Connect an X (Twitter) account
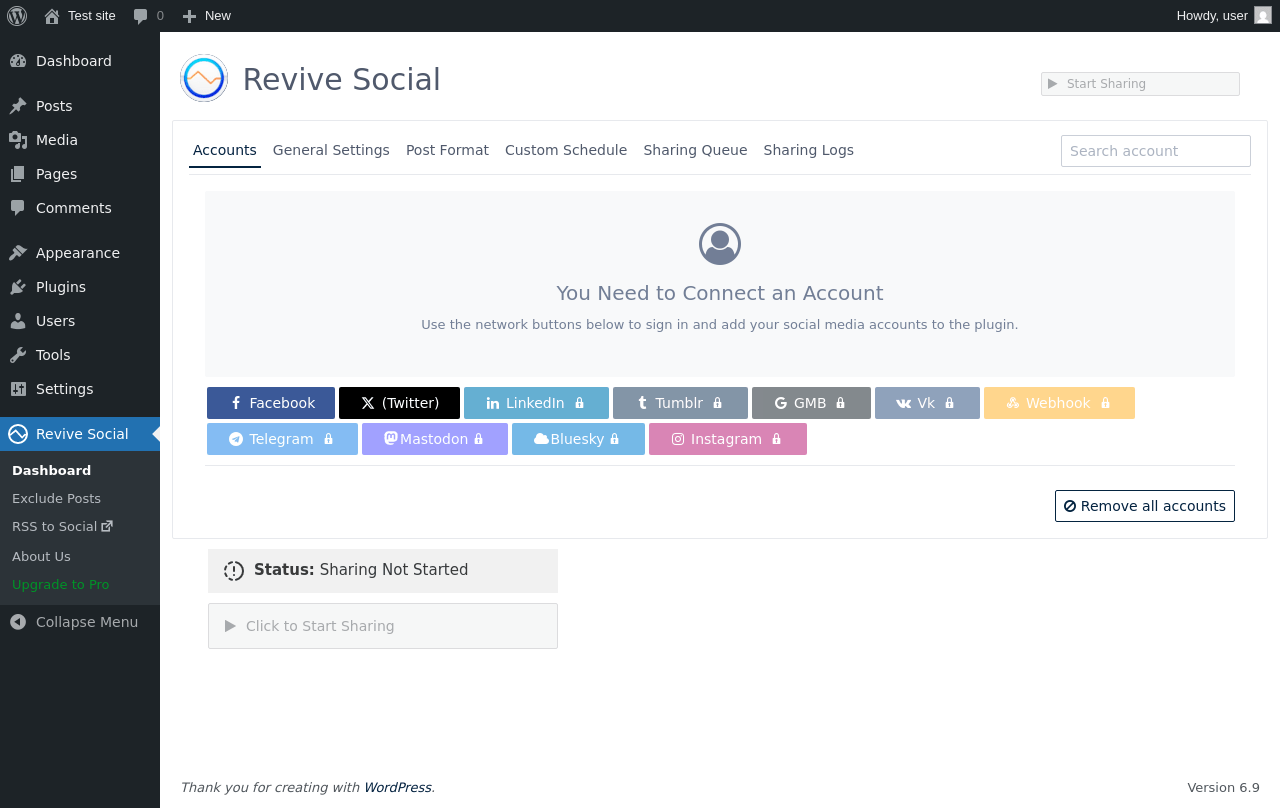This screenshot has height=808, width=1280. point(399,403)
